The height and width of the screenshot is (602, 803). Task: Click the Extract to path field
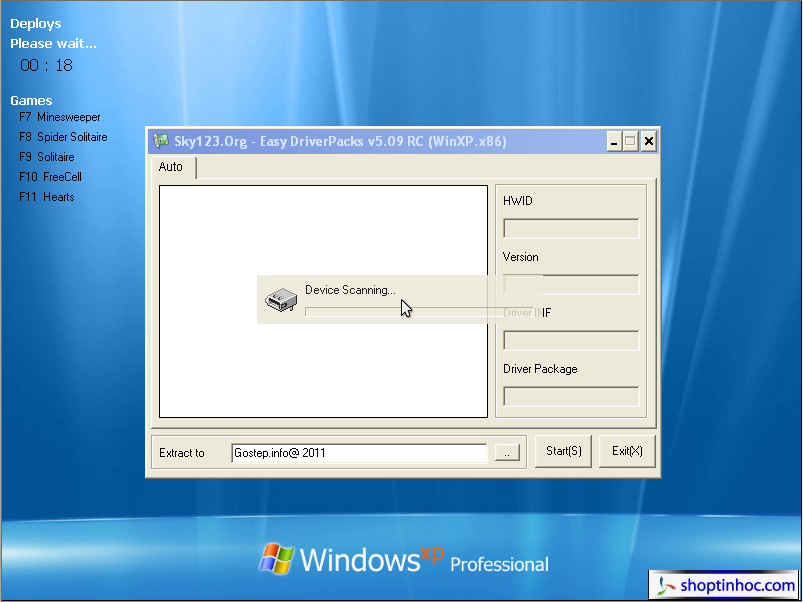click(359, 453)
